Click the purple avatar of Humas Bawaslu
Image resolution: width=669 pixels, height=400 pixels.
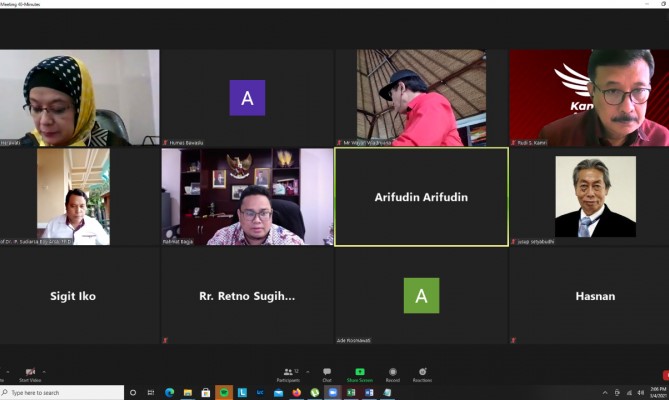point(247,98)
